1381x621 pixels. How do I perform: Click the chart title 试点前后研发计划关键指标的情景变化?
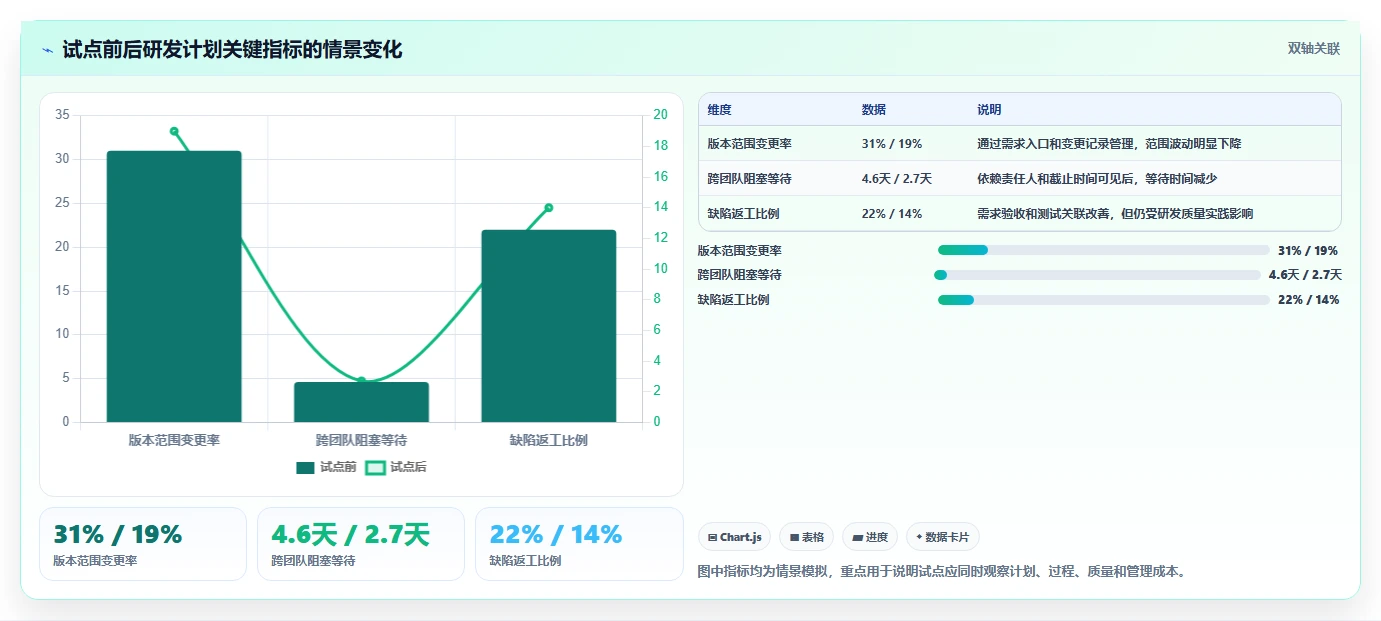(x=232, y=50)
